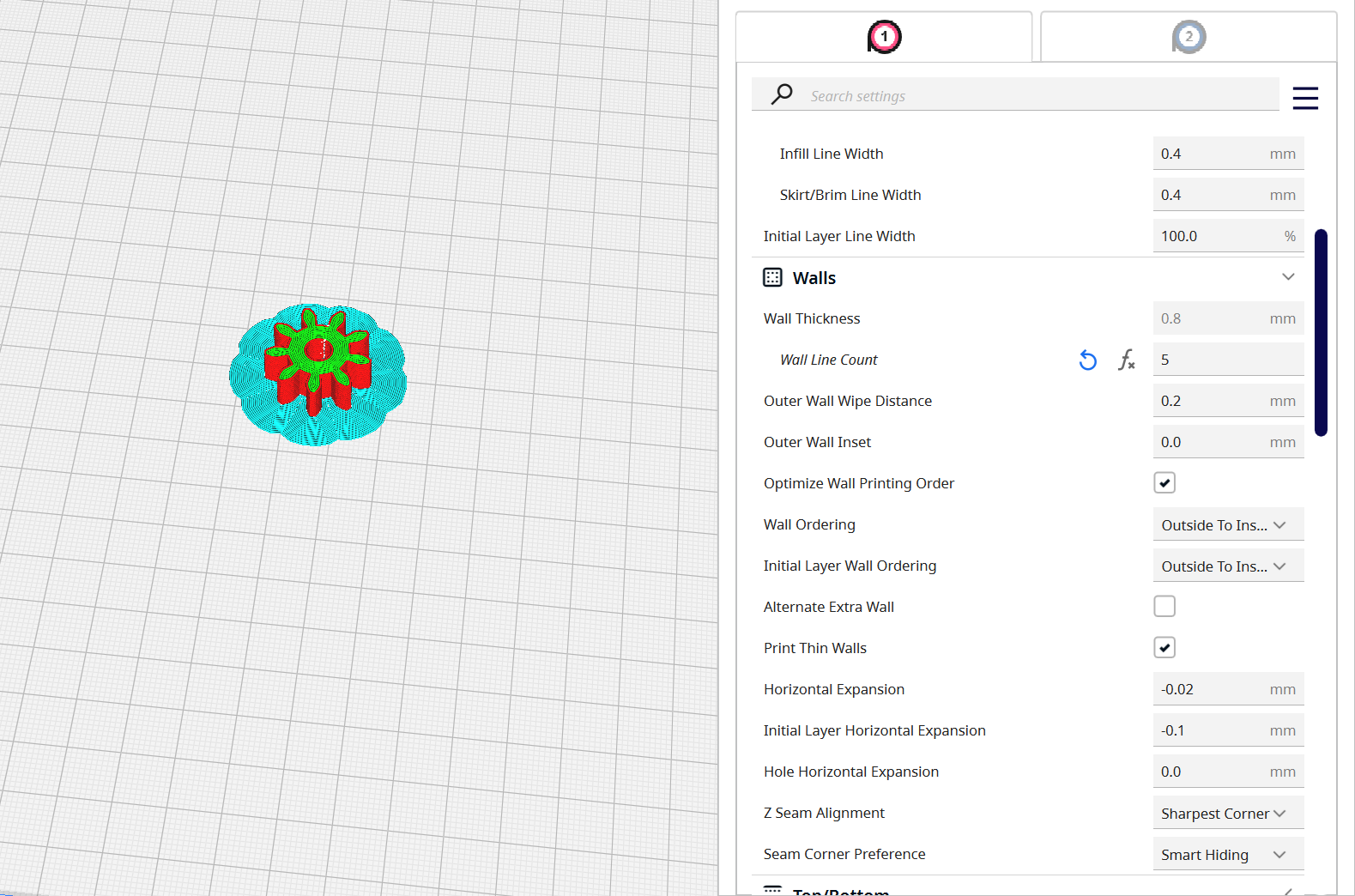Click the Wall Line Count formula icon
The width and height of the screenshot is (1355, 896).
coord(1126,360)
